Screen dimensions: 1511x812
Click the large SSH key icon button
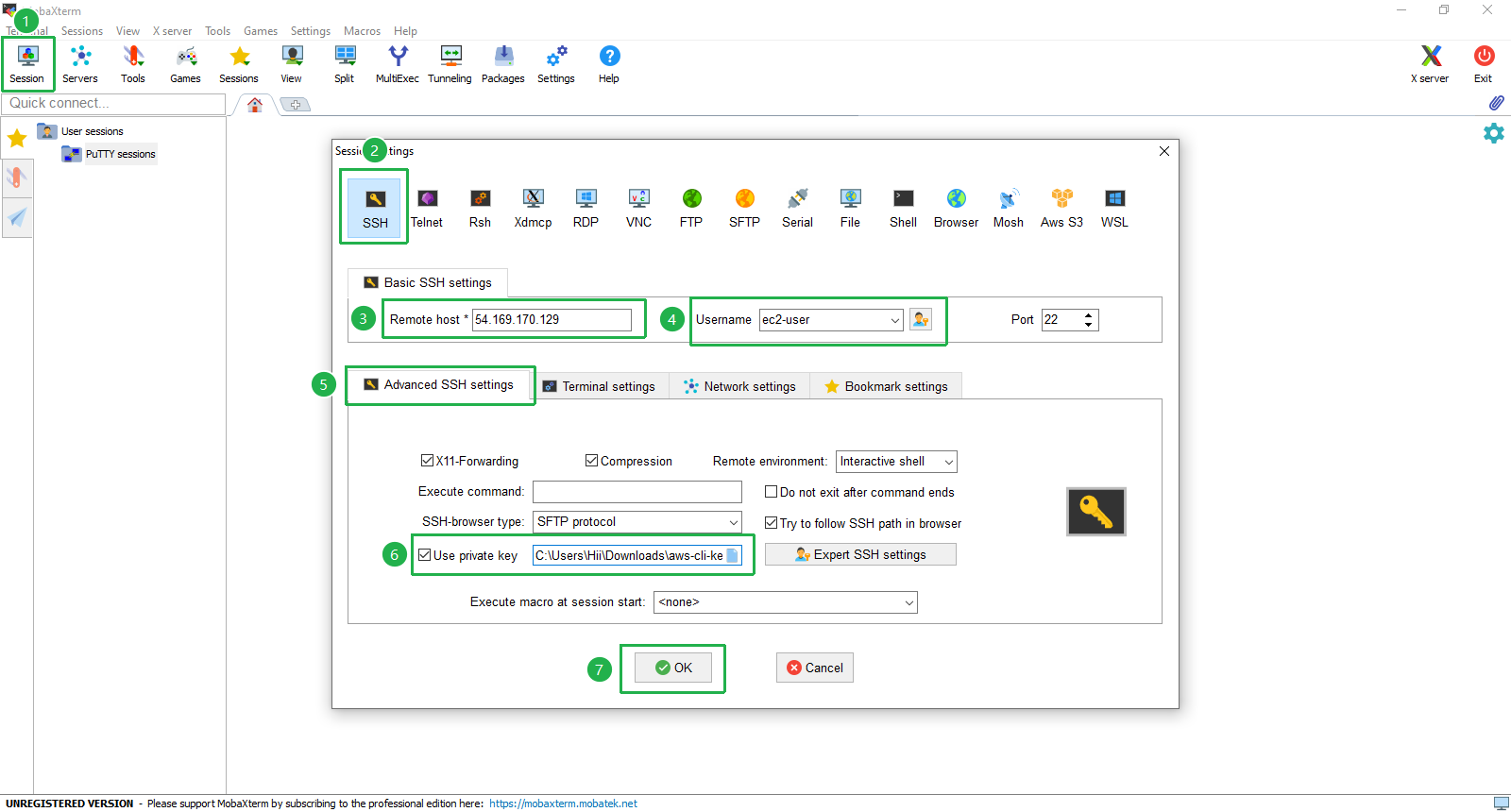(x=1096, y=512)
